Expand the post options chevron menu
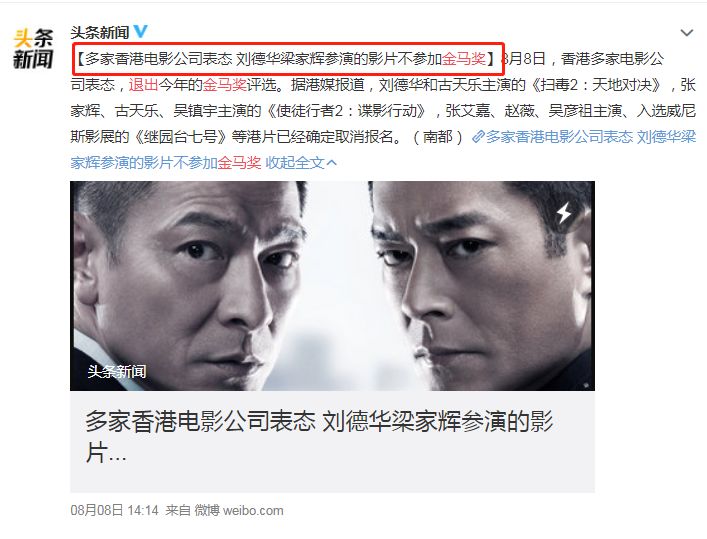Screen dimensions: 707x539 click(686, 32)
